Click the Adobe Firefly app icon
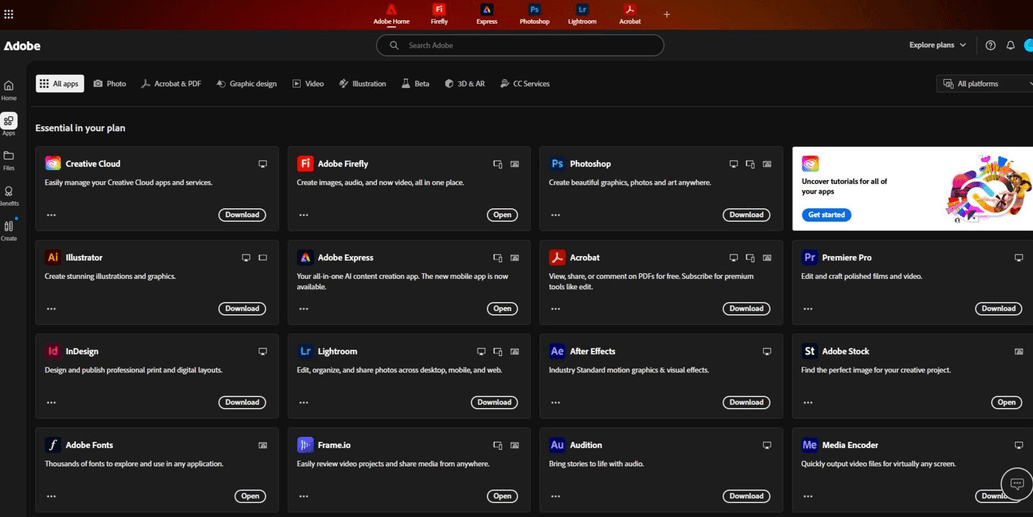The image size is (1033, 517). point(305,163)
